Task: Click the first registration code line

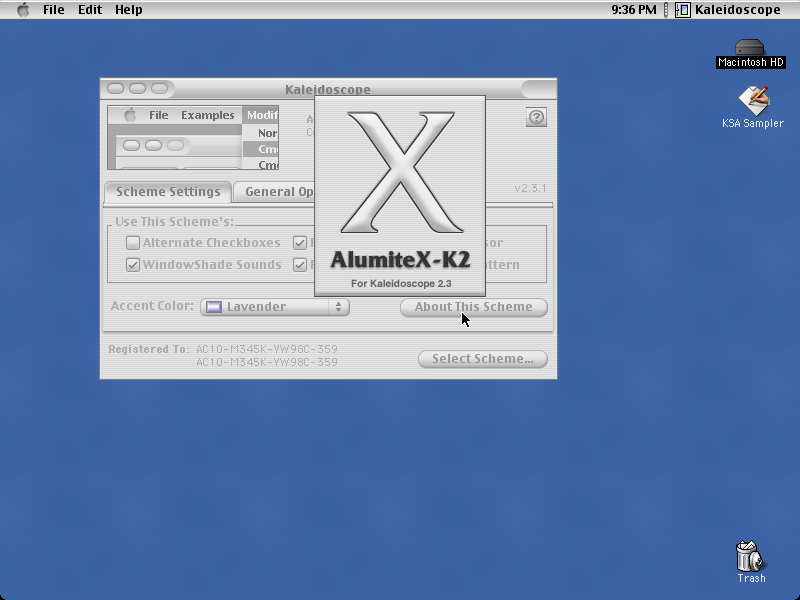Action: click(267, 349)
